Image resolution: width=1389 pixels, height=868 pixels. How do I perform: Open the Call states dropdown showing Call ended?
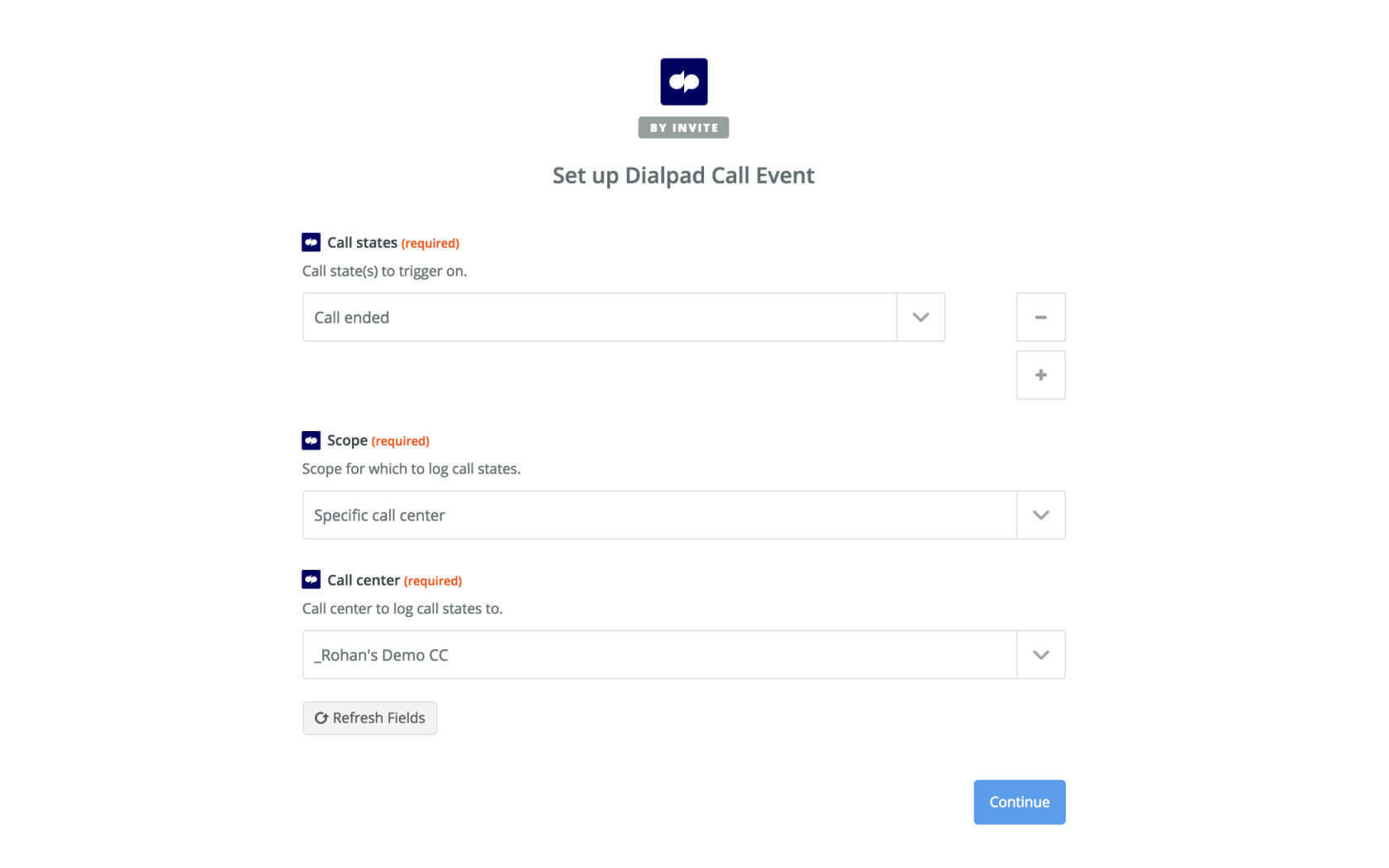click(x=599, y=317)
